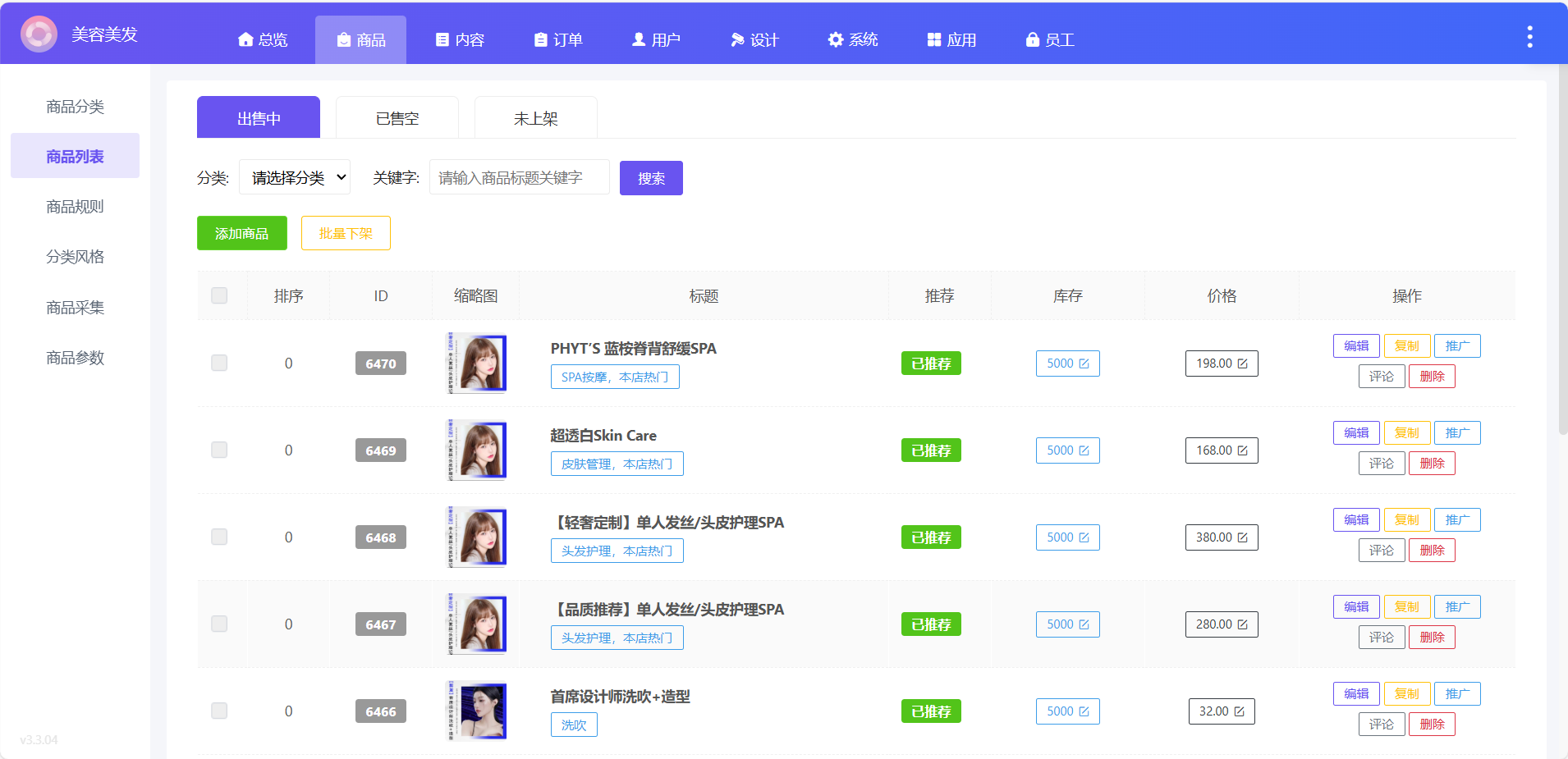
Task: Click the price edit icon for 168.00
Action: pyautogui.click(x=1242, y=450)
